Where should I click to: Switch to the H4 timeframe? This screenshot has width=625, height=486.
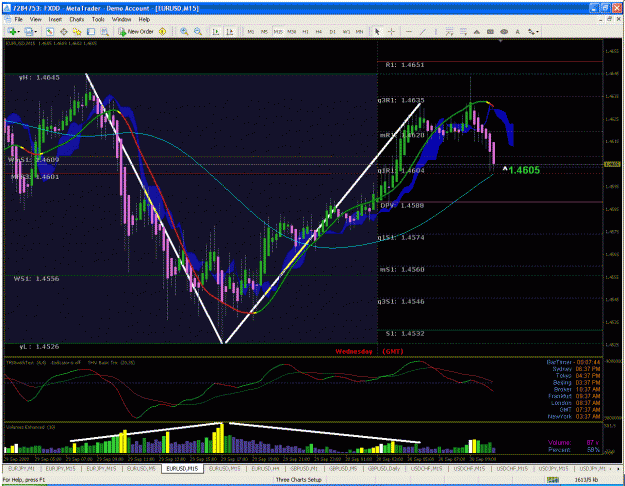pos(319,31)
